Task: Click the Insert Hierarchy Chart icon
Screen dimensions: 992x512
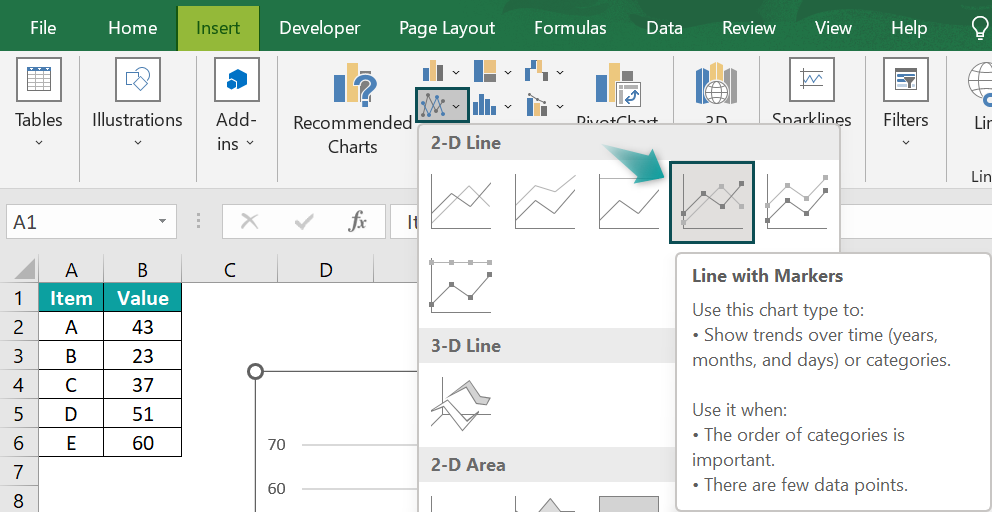Action: pyautogui.click(x=485, y=72)
